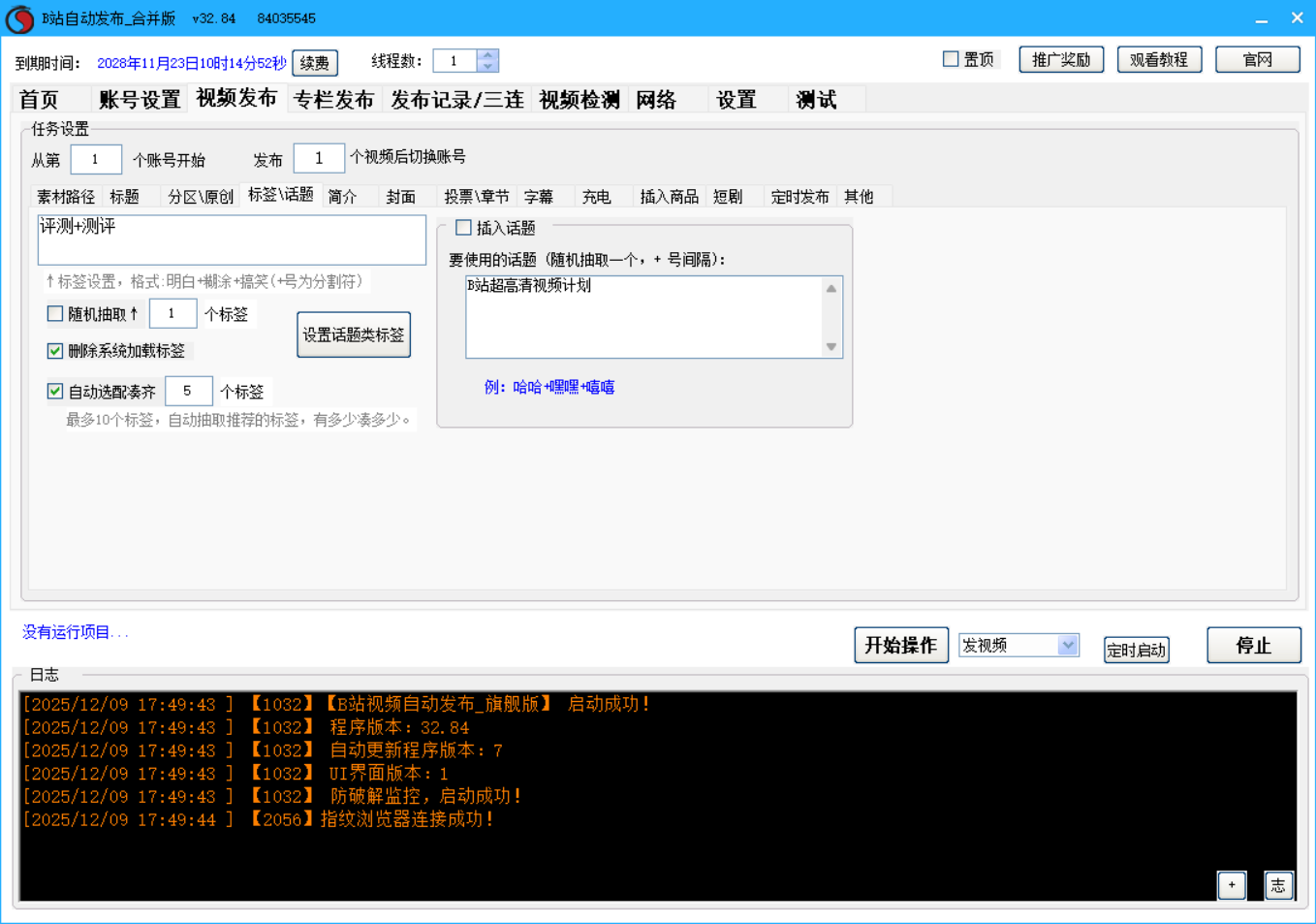Increase thread count with up spinner arrow
The height and width of the screenshot is (924, 1316).
[x=487, y=55]
